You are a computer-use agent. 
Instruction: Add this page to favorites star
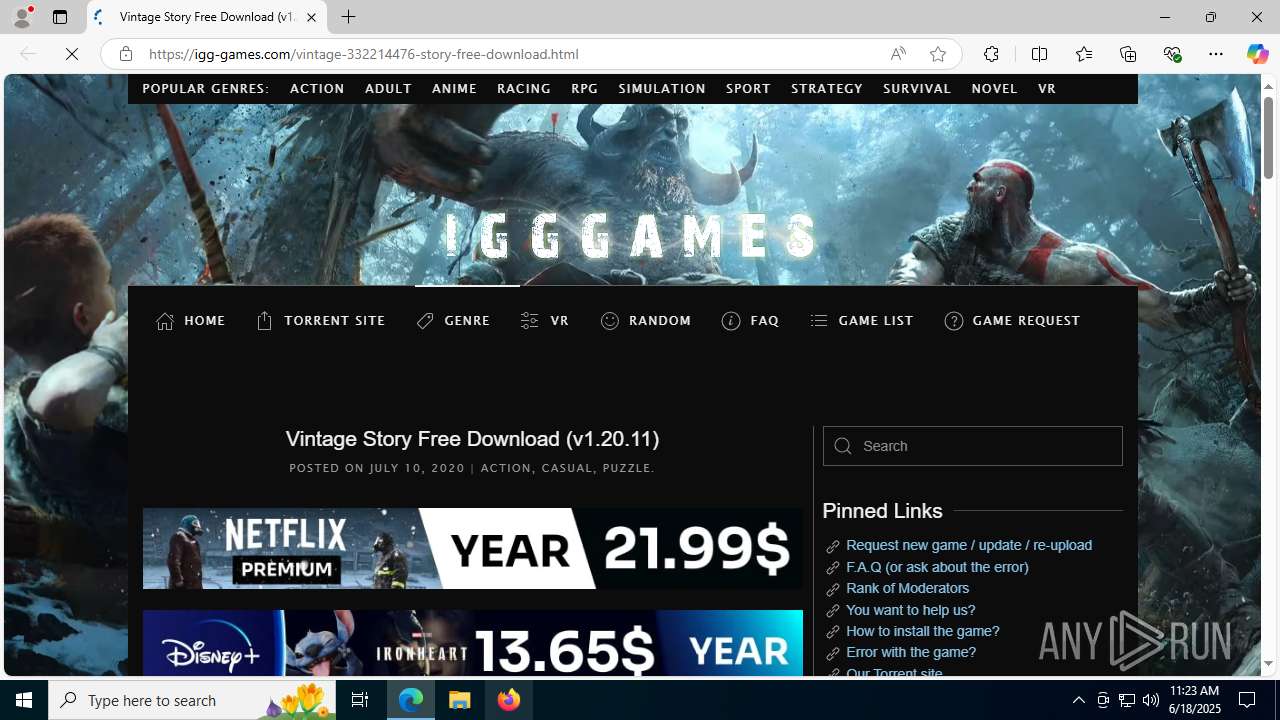[938, 54]
